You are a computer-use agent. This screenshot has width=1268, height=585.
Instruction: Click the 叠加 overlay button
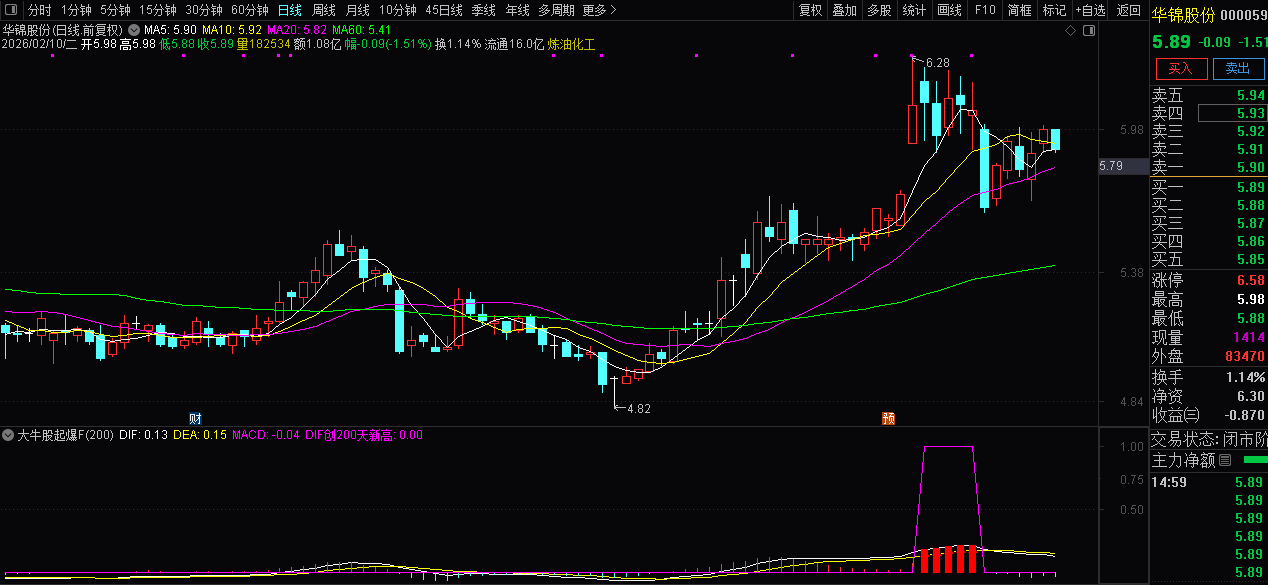click(845, 10)
